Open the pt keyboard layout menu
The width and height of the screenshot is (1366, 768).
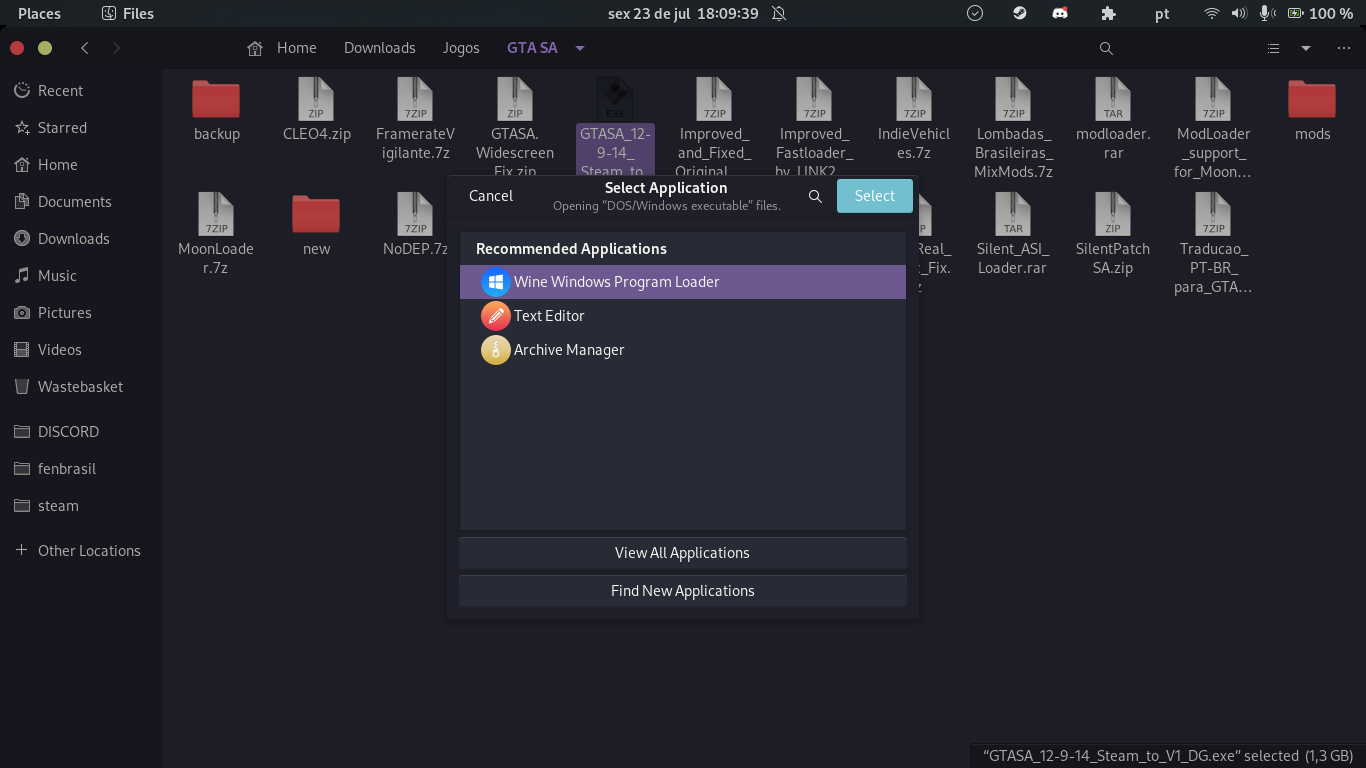click(x=1162, y=13)
